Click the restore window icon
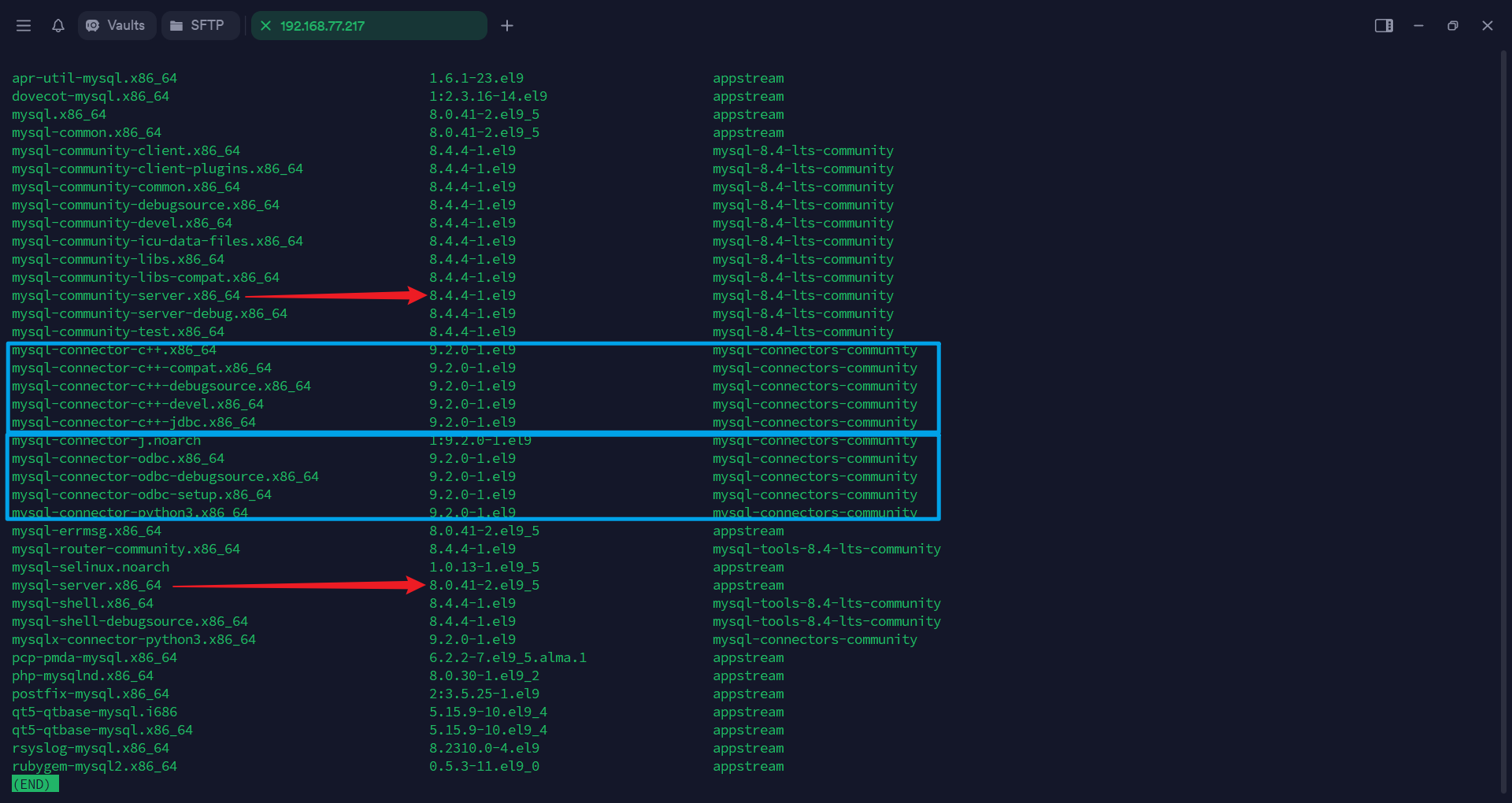The width and height of the screenshot is (1512, 803). pos(1452,25)
